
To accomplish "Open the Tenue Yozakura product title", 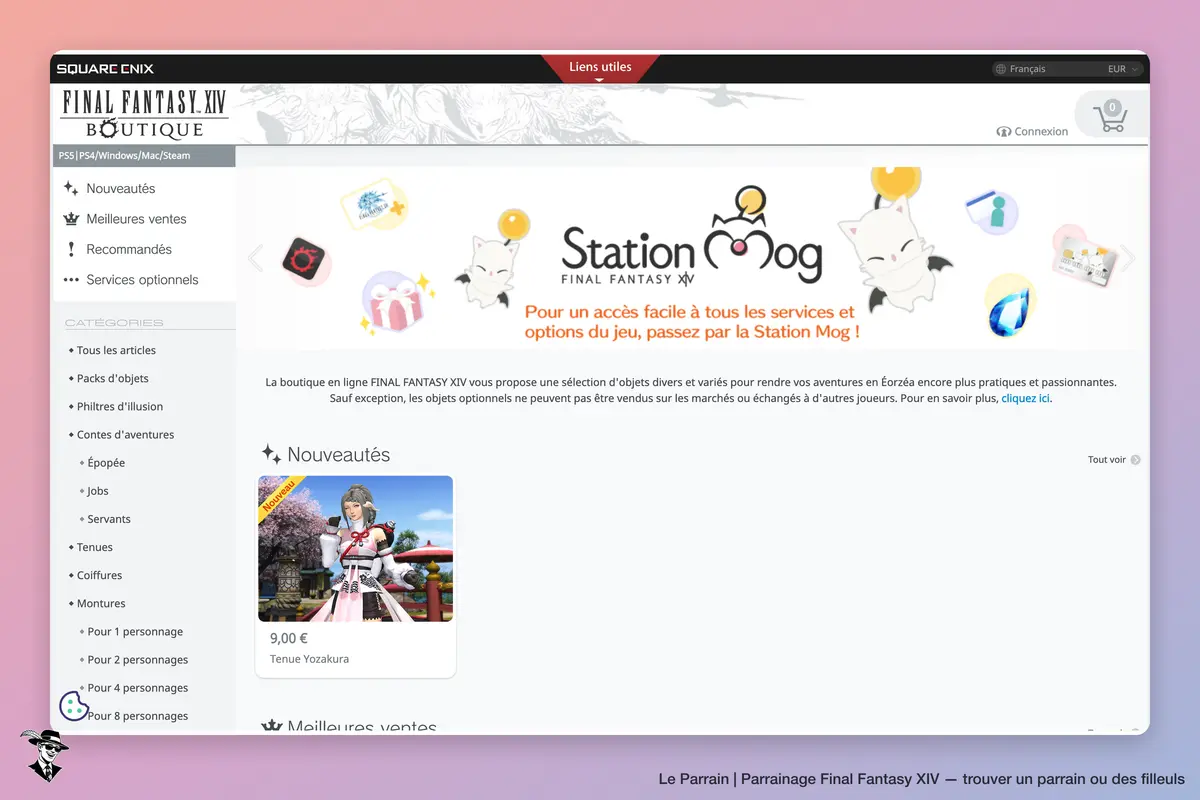I will [309, 659].
